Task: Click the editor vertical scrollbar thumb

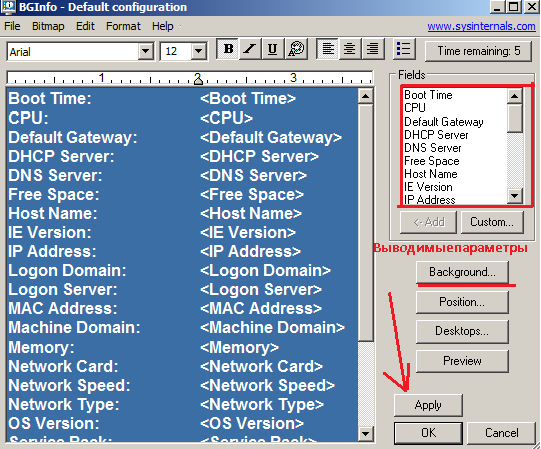Action: pyautogui.click(x=365, y=223)
